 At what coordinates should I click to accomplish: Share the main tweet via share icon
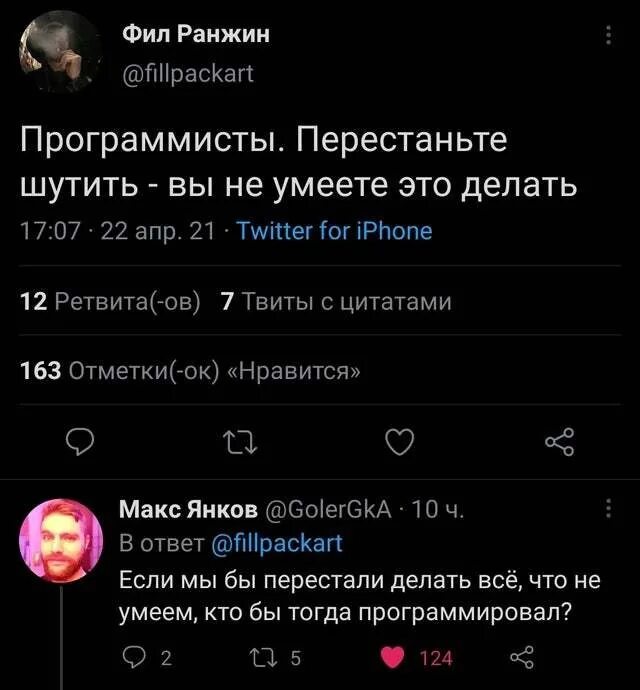click(x=561, y=439)
